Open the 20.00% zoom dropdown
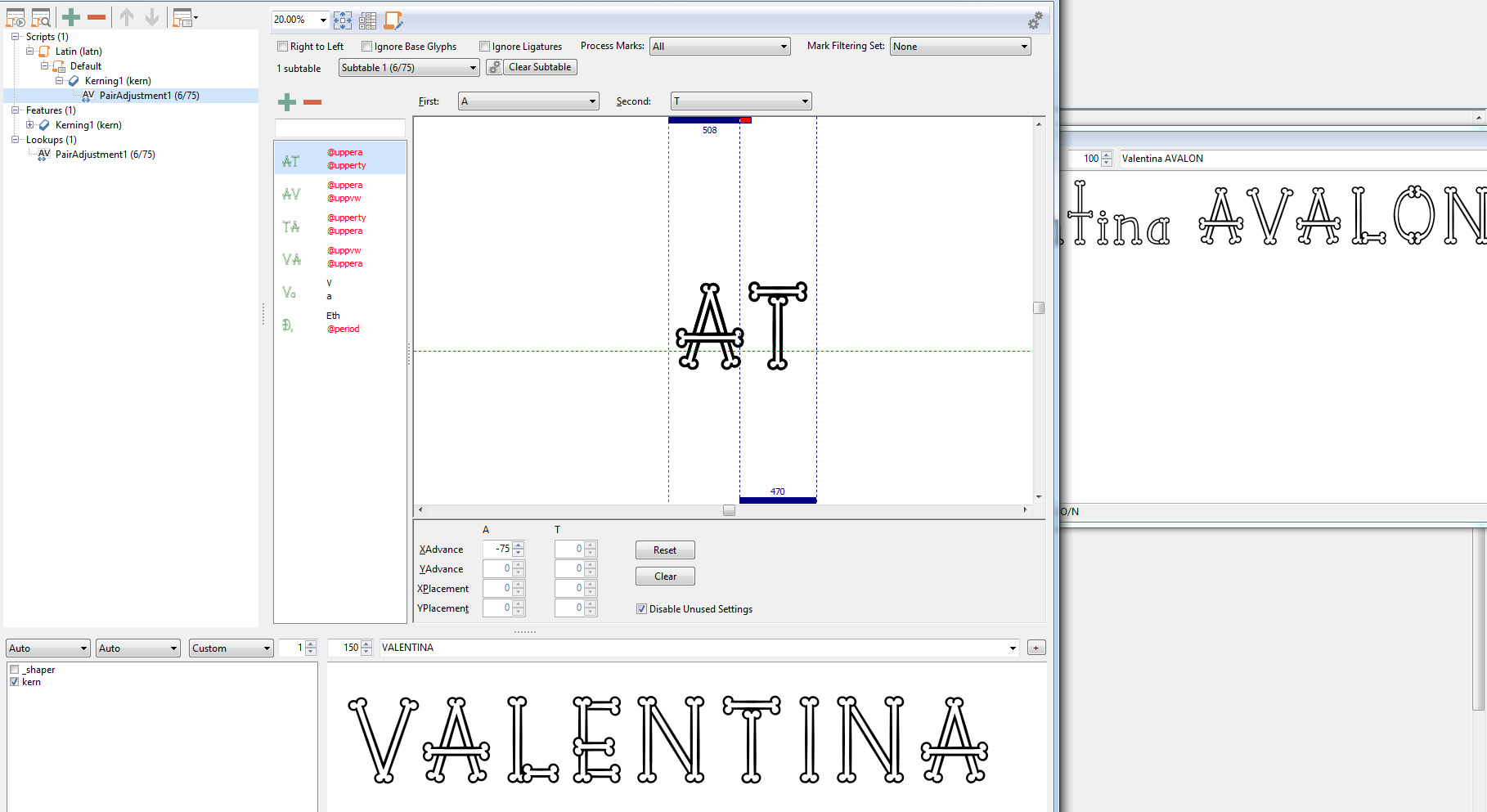The height and width of the screenshot is (812, 1487). pyautogui.click(x=323, y=20)
